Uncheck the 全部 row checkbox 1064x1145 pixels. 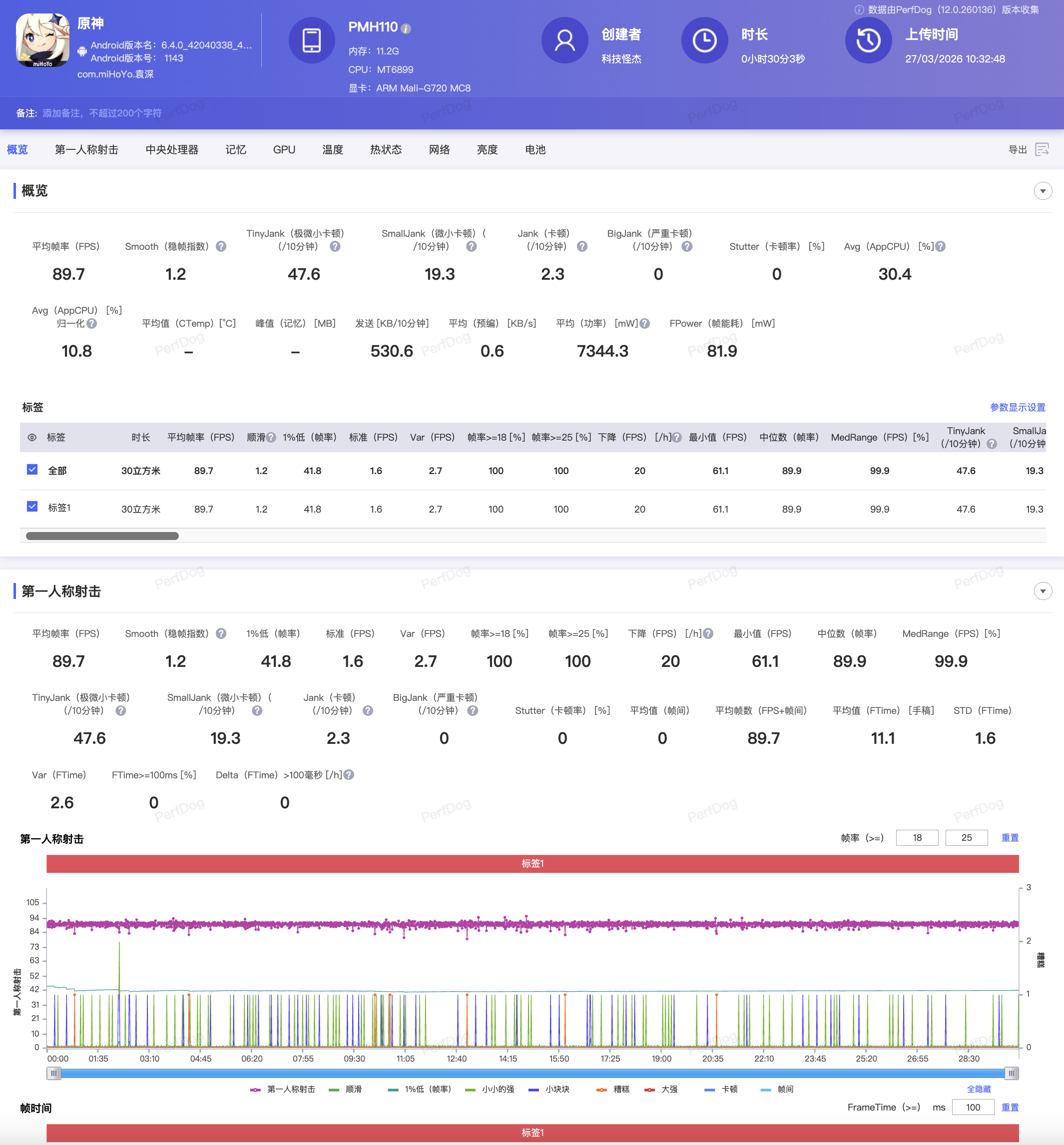32,470
